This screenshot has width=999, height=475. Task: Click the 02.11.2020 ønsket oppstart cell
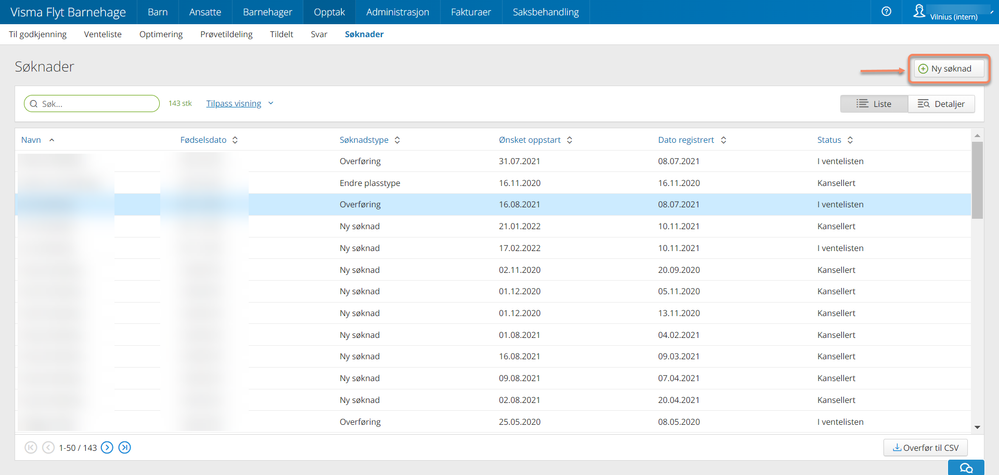coord(520,270)
